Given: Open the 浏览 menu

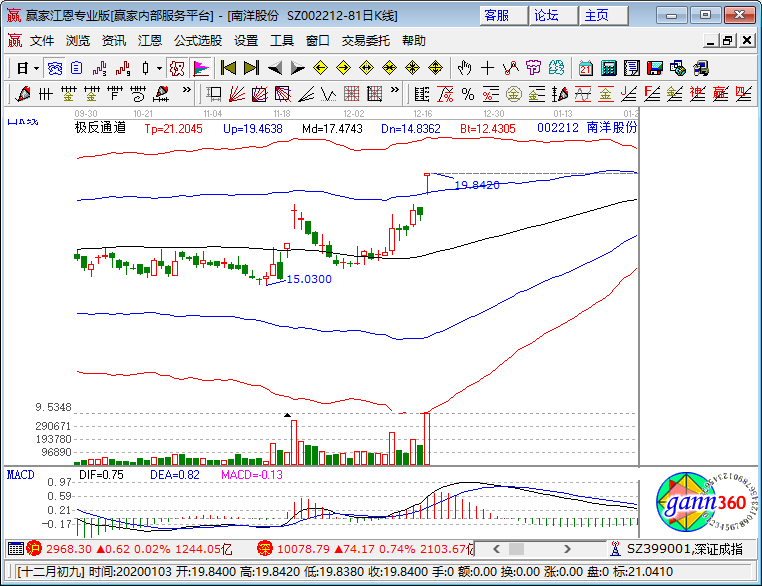Looking at the screenshot, I should pyautogui.click(x=78, y=41).
